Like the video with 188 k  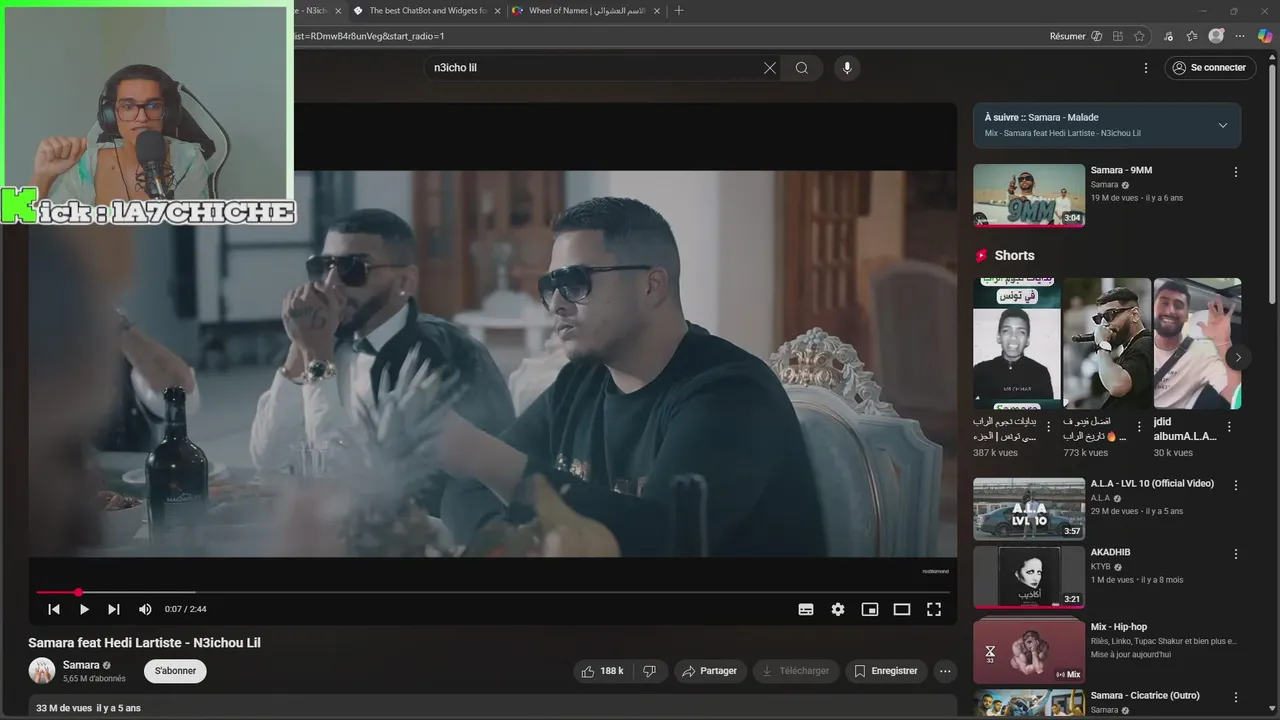(x=602, y=671)
